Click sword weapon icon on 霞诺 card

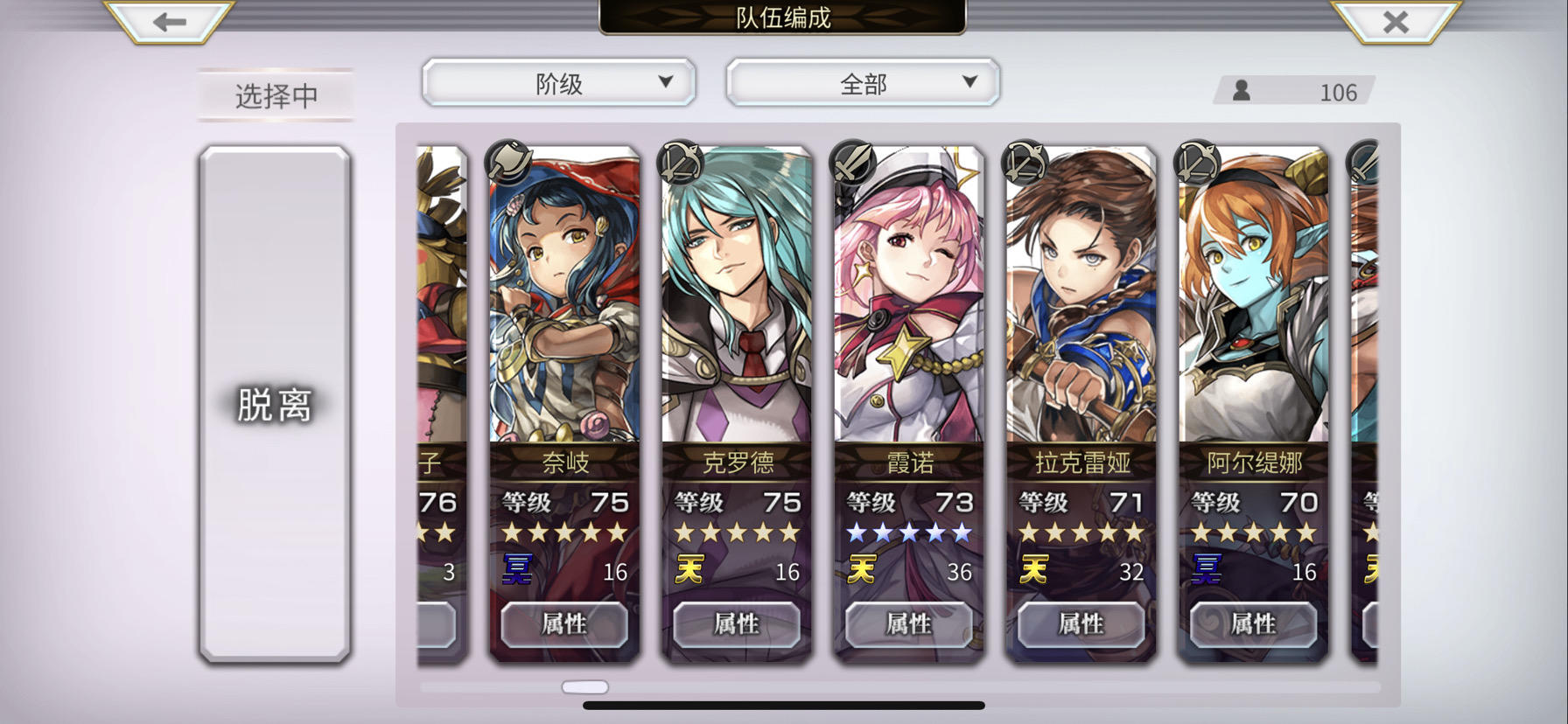[851, 161]
